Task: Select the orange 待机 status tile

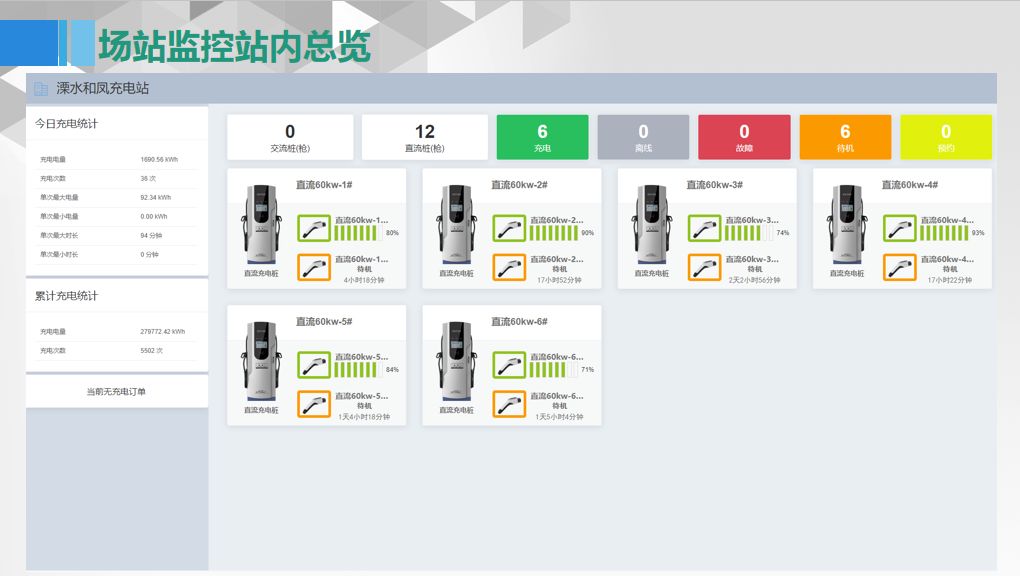Action: pos(845,137)
